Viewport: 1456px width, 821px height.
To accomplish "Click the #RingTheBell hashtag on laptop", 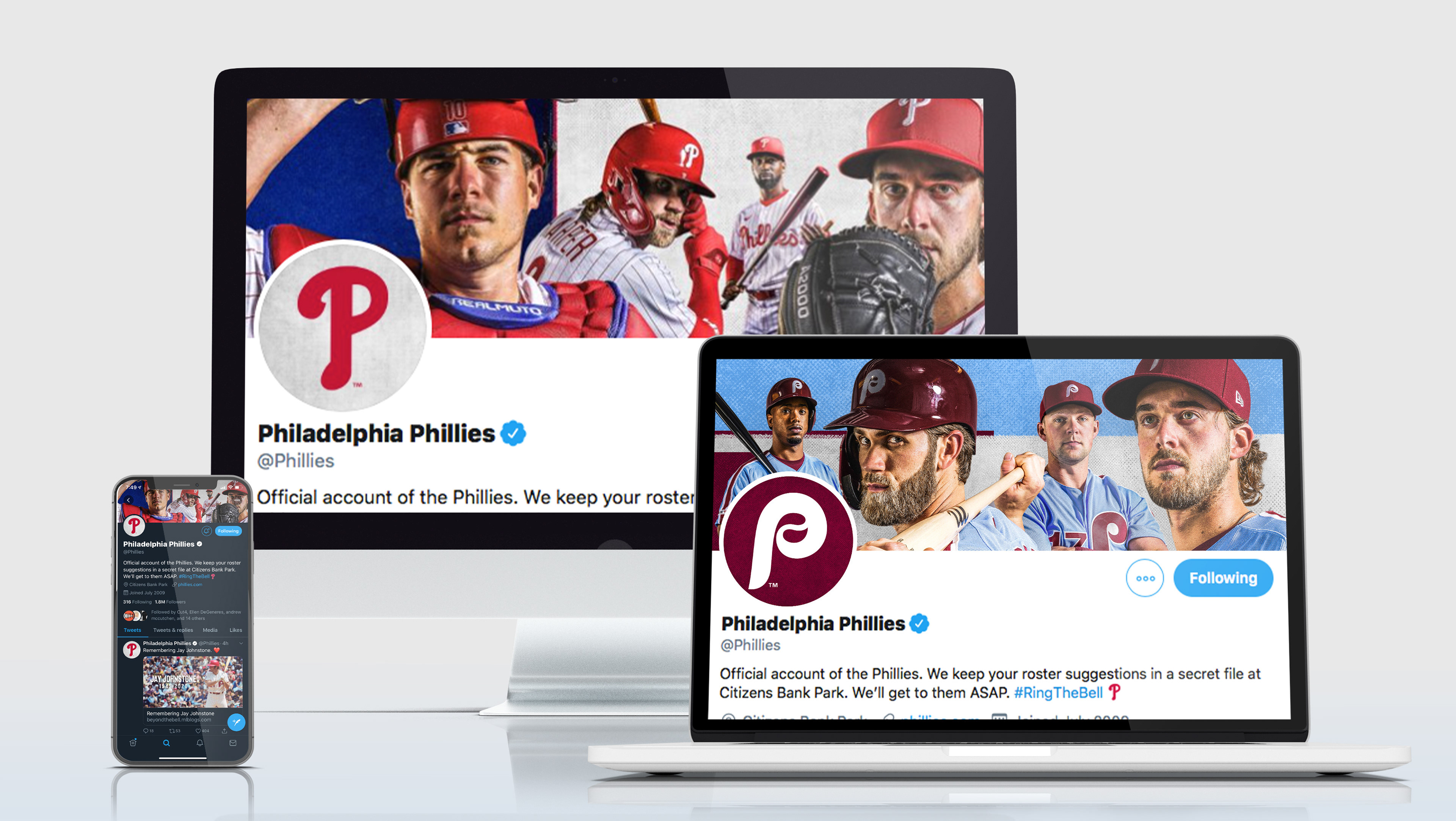I will coord(1058,693).
